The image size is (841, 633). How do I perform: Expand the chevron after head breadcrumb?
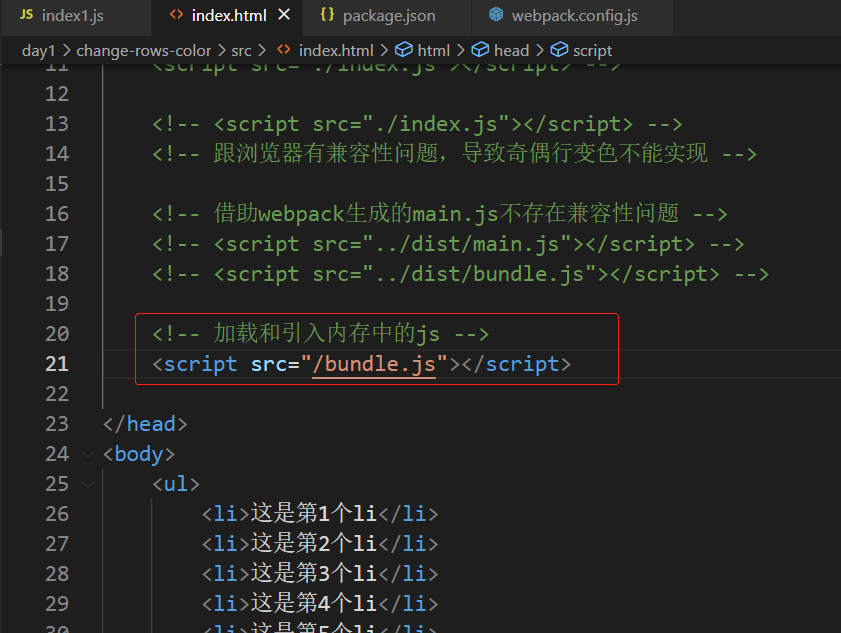[x=540, y=50]
